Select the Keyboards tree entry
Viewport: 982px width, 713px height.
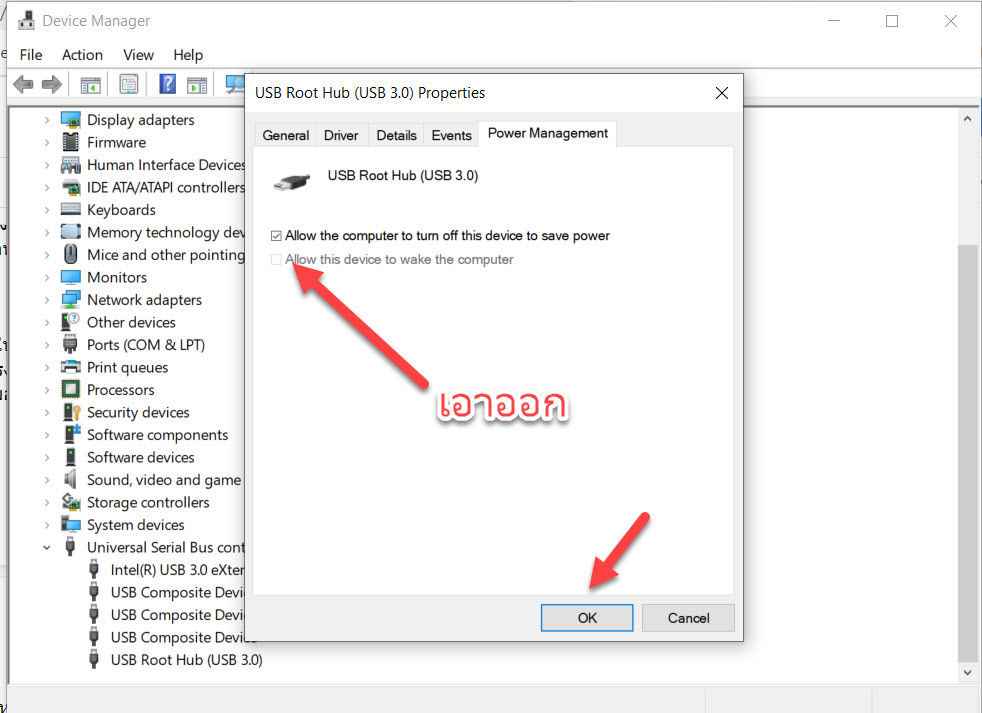pos(121,210)
